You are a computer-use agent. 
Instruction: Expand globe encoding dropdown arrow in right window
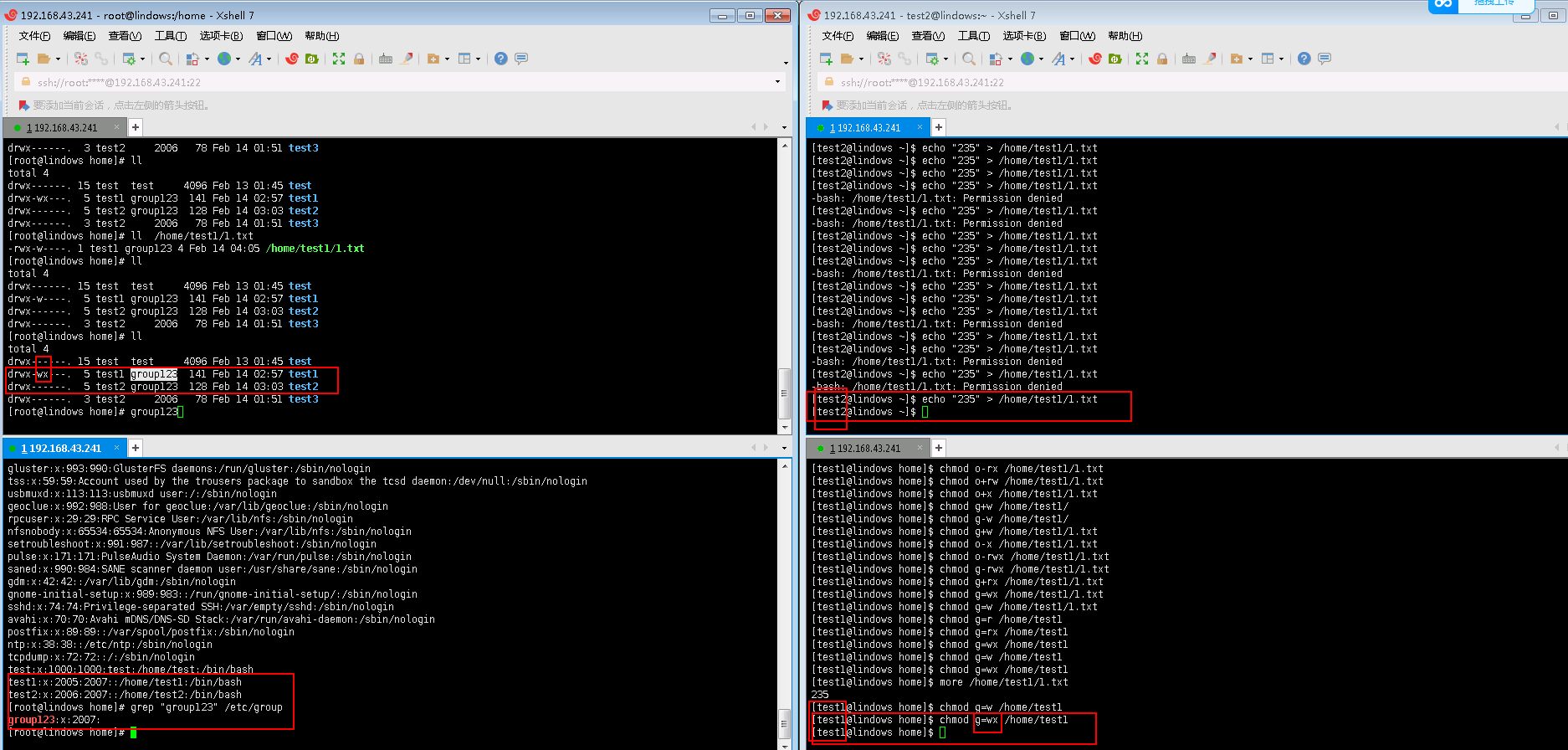click(x=1041, y=59)
